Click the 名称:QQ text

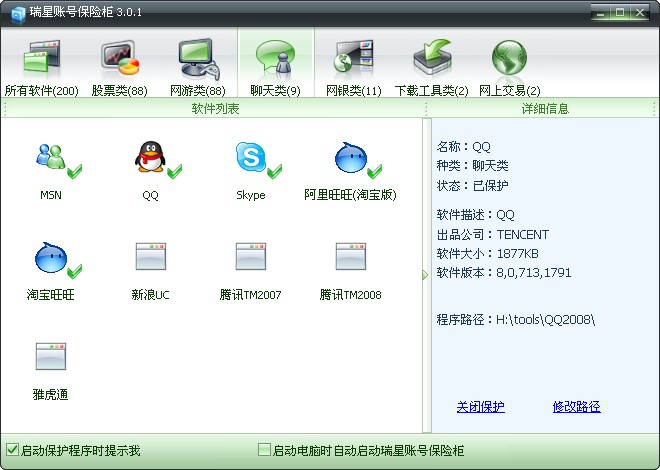(x=464, y=146)
